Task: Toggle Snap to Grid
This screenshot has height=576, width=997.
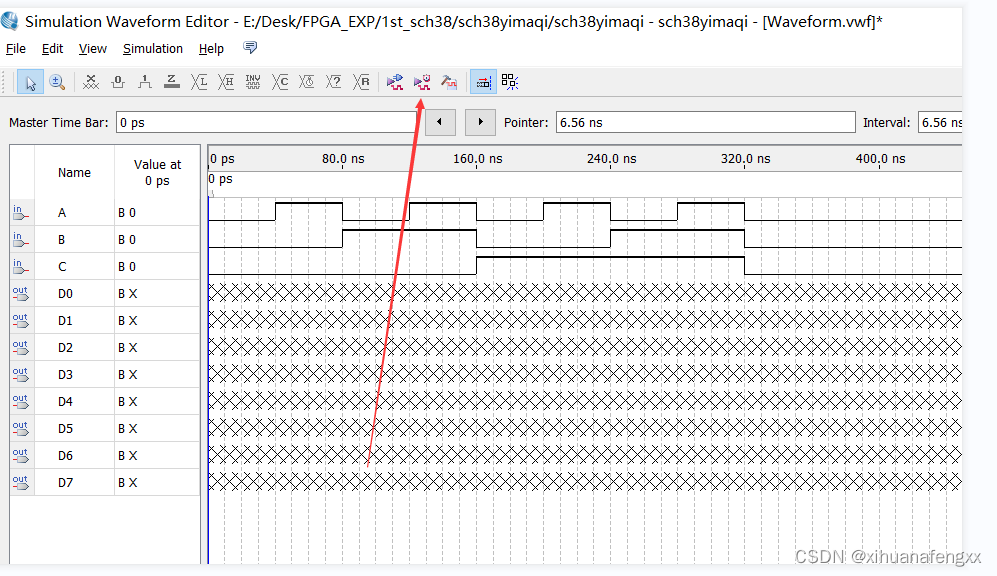Action: 483,82
